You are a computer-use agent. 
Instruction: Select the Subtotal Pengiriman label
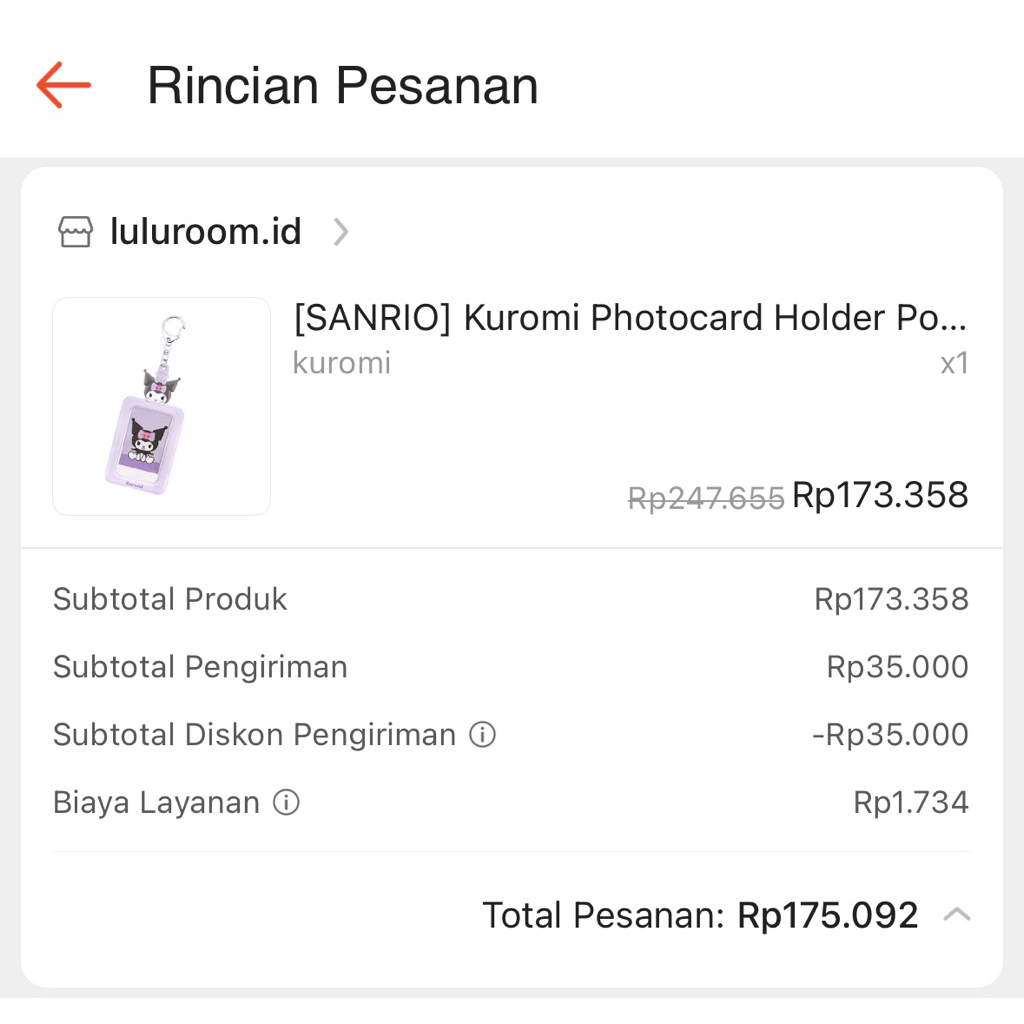pos(200,667)
